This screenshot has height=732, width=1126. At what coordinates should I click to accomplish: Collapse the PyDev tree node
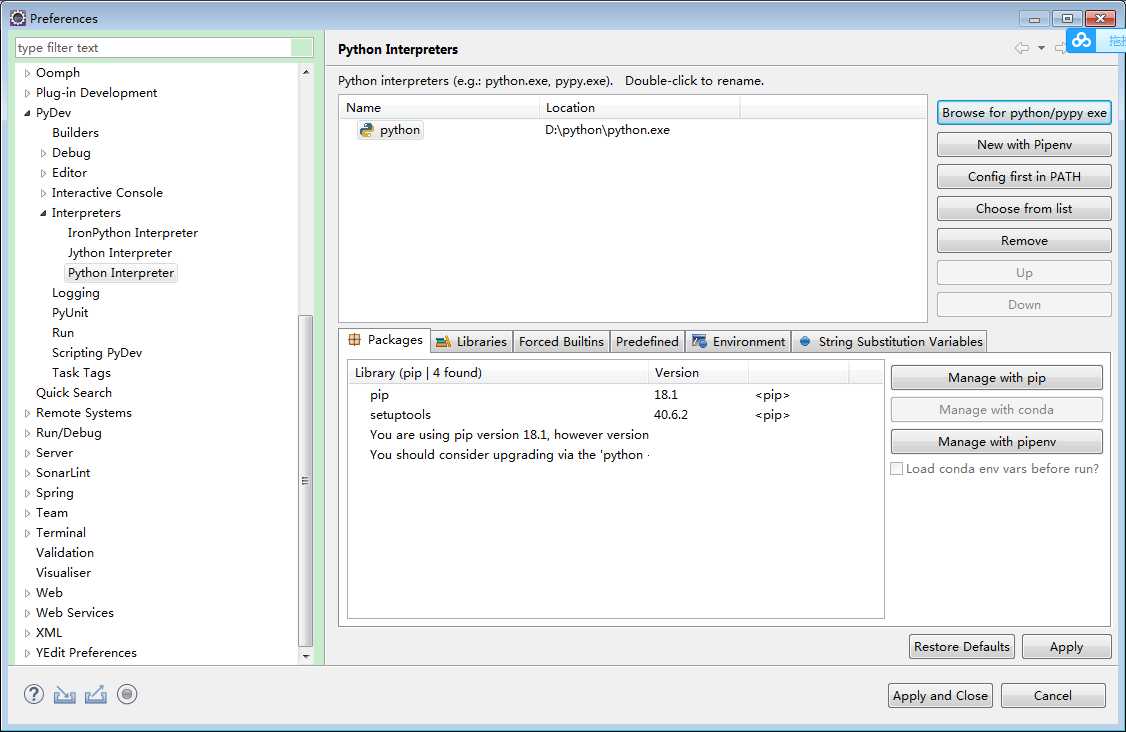click(27, 113)
